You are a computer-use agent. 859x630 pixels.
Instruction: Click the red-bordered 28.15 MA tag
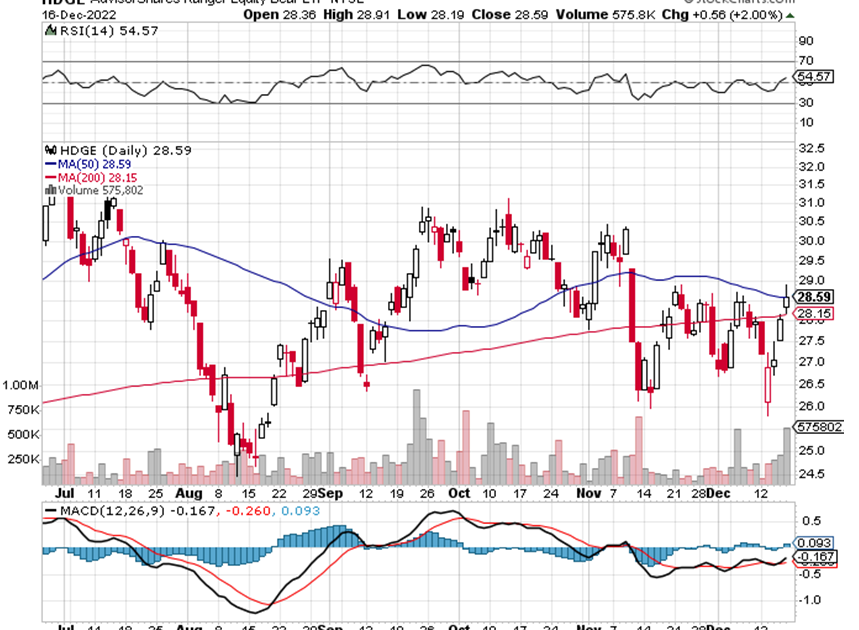point(814,313)
